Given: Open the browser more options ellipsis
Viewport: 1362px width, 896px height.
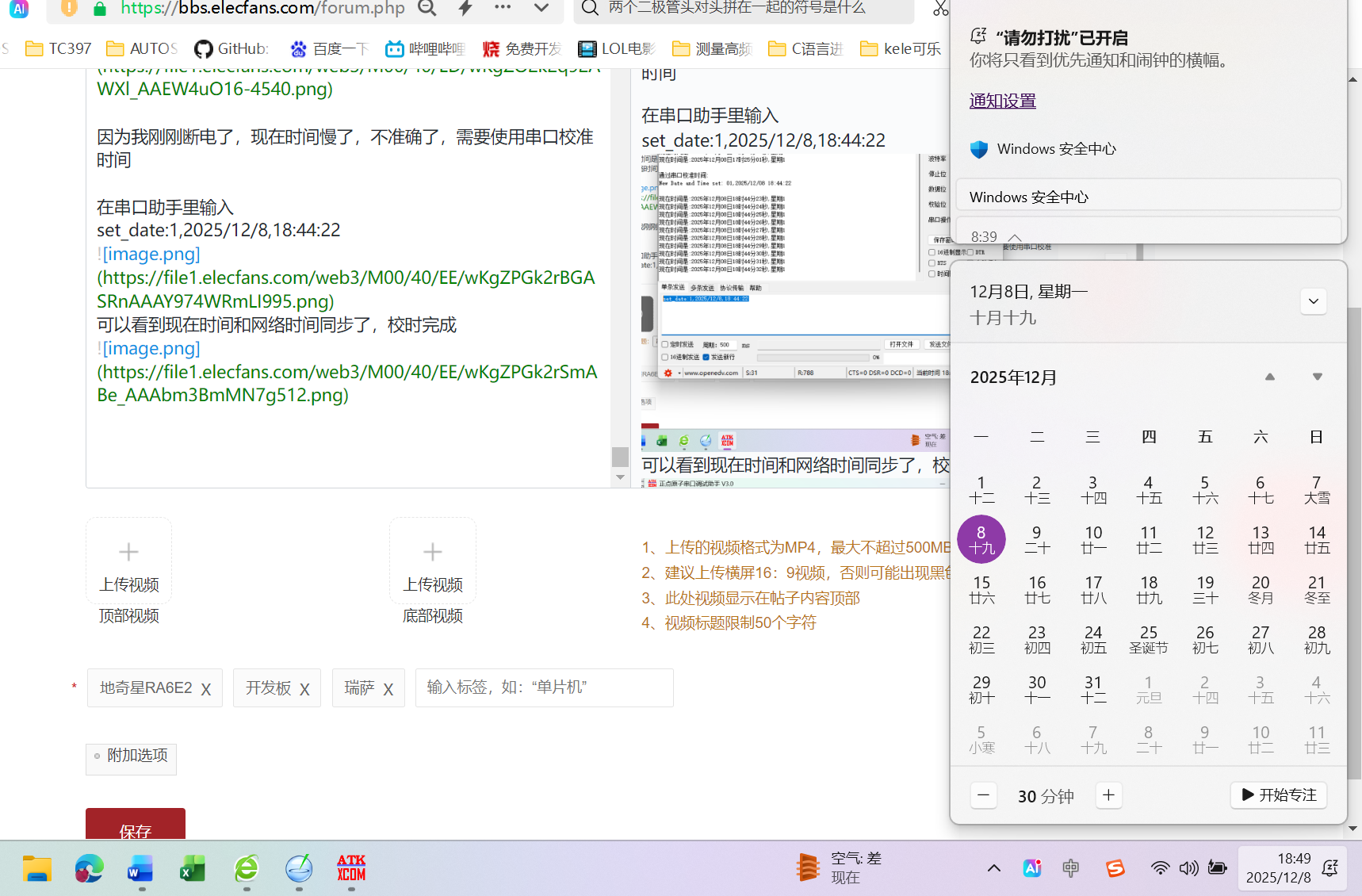Looking at the screenshot, I should pos(503,7).
